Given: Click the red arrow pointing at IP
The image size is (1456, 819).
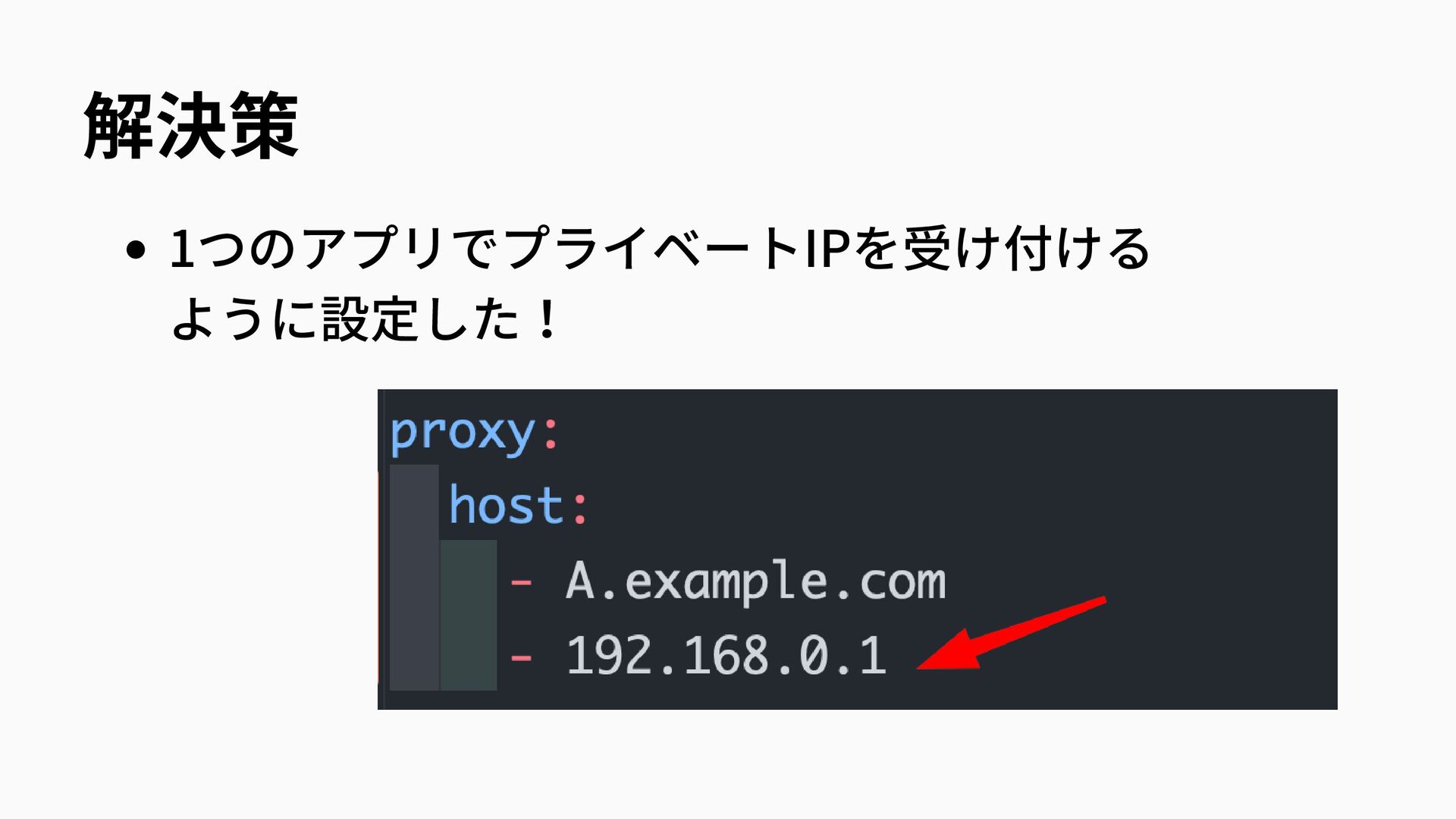Looking at the screenshot, I should pos(1011,634).
